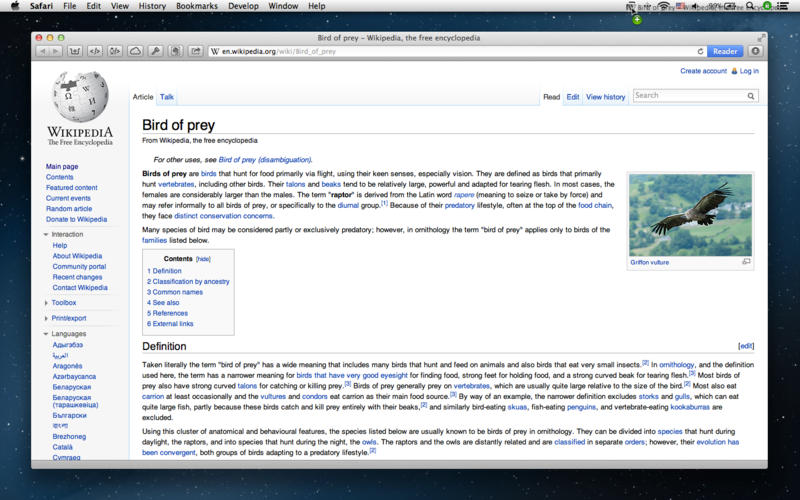Open the talons link in first paragraph
Viewport: 800px width, 500px height.
pos(295,184)
